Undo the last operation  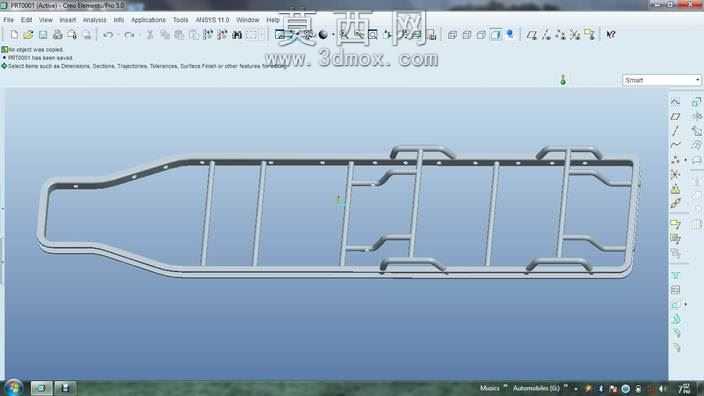pyautogui.click(x=108, y=35)
